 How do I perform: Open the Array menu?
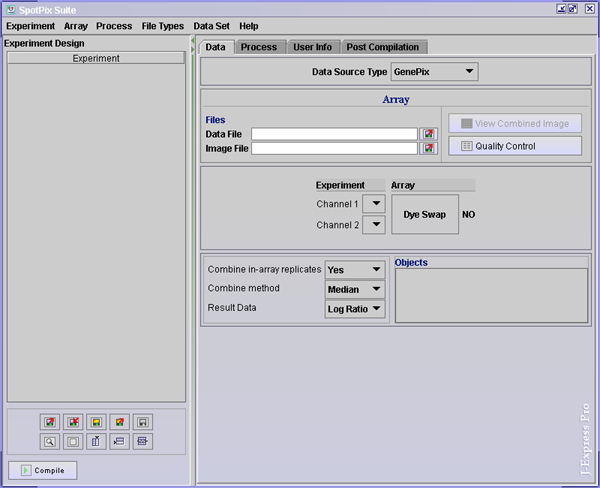(76, 26)
